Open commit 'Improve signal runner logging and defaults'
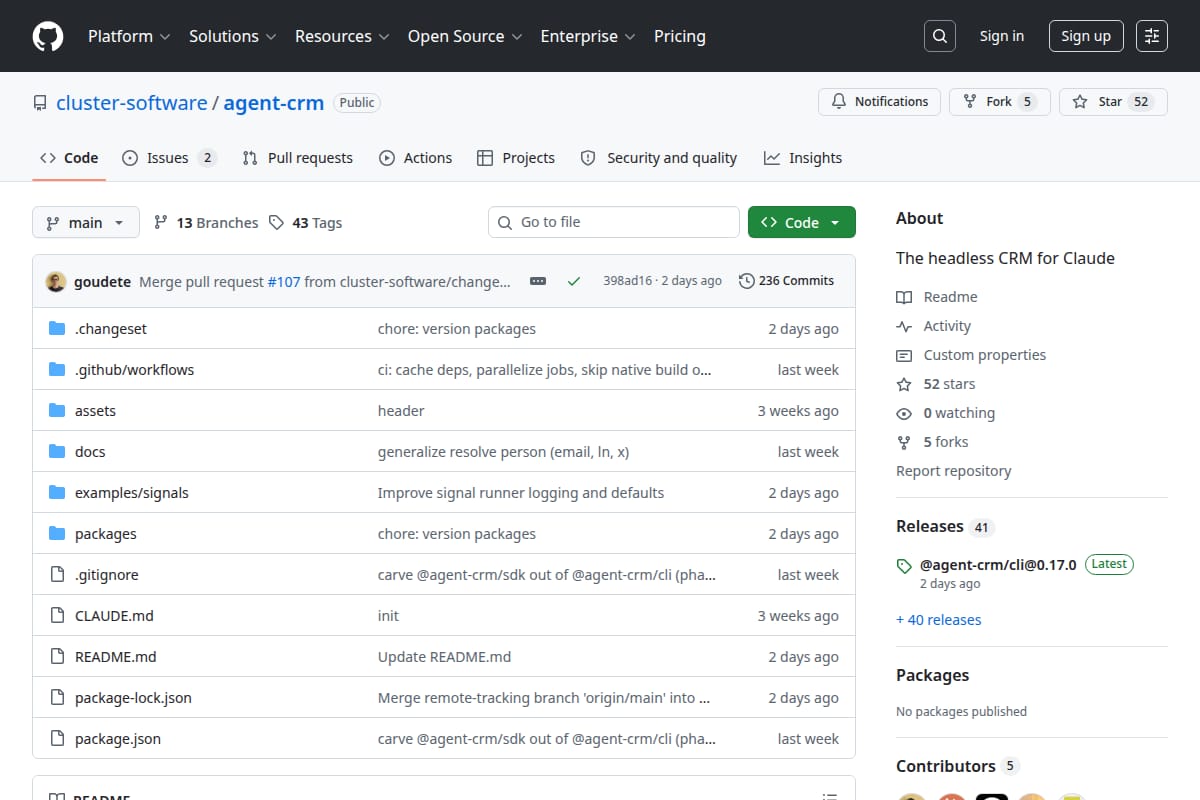Screen dimensions: 1200x800 [x=521, y=493]
